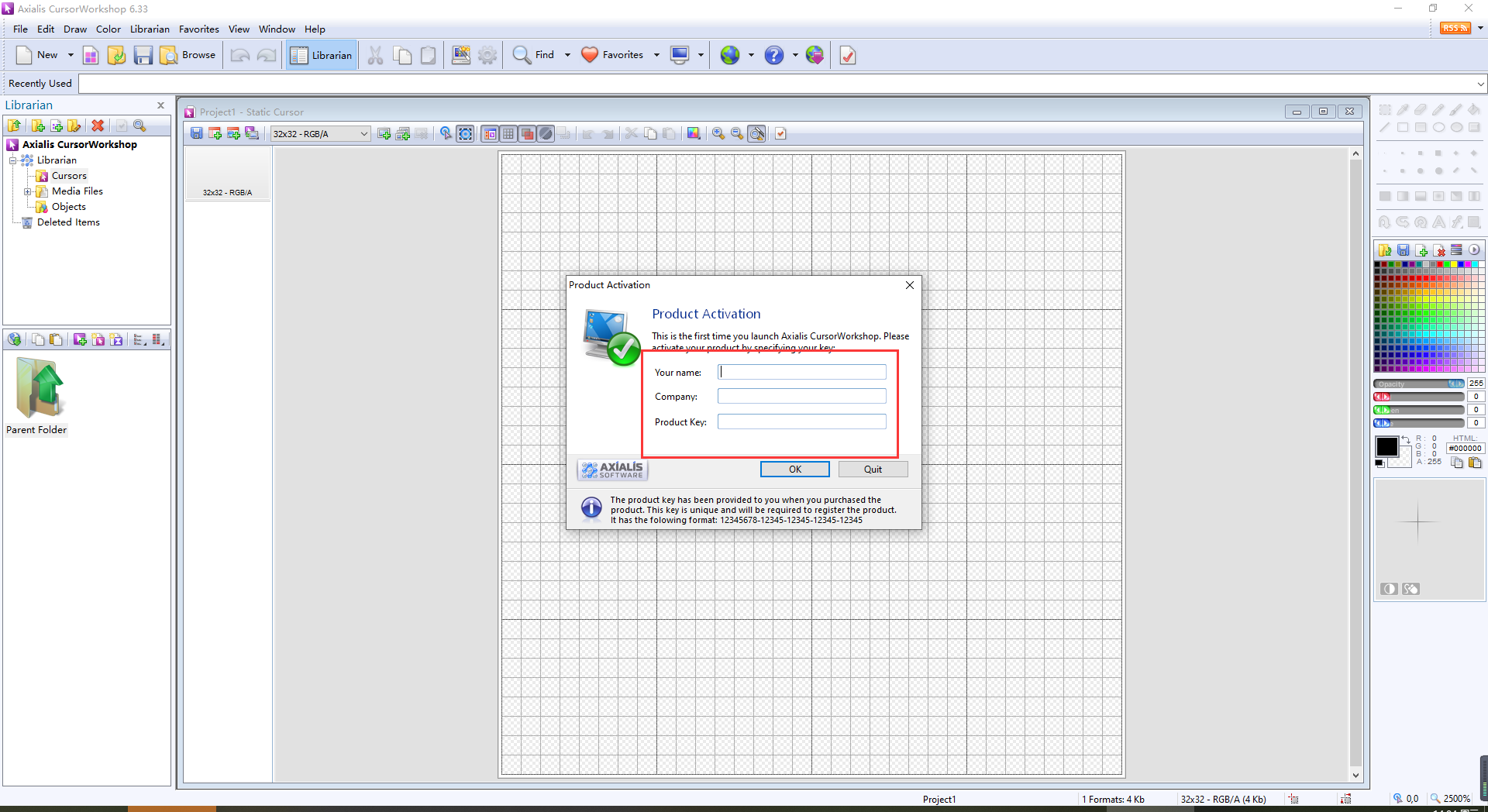The width and height of the screenshot is (1488, 812).
Task: Toggle the hot spot selection tool
Action: pos(466,133)
